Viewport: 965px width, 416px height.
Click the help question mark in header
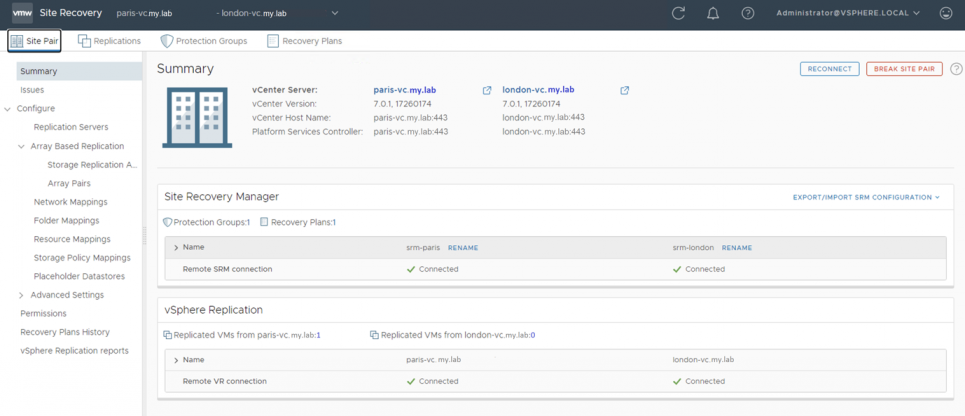pos(748,13)
